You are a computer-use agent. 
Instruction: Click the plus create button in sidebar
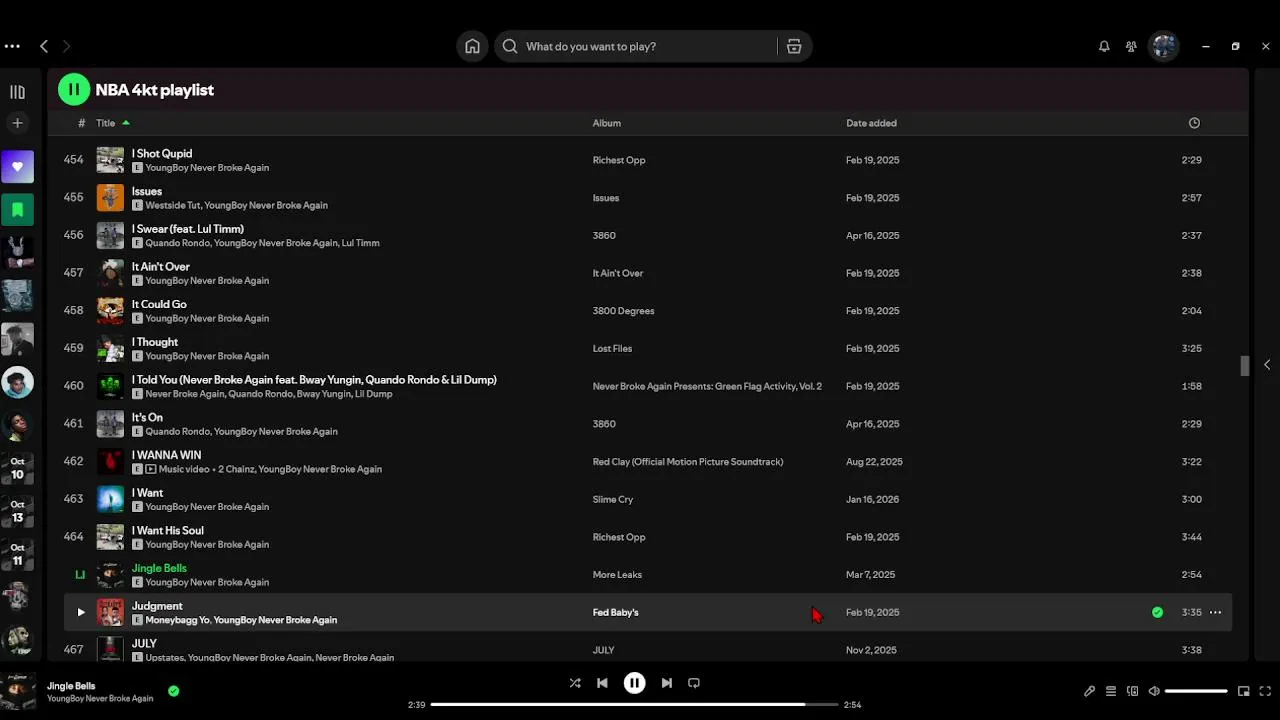tap(17, 123)
